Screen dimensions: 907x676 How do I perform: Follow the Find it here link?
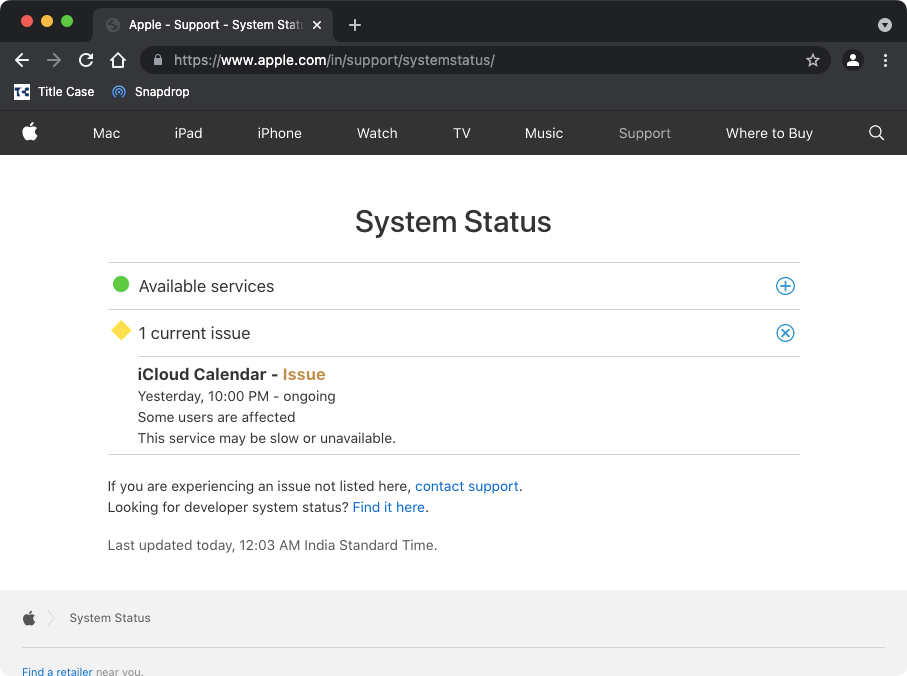click(x=389, y=507)
